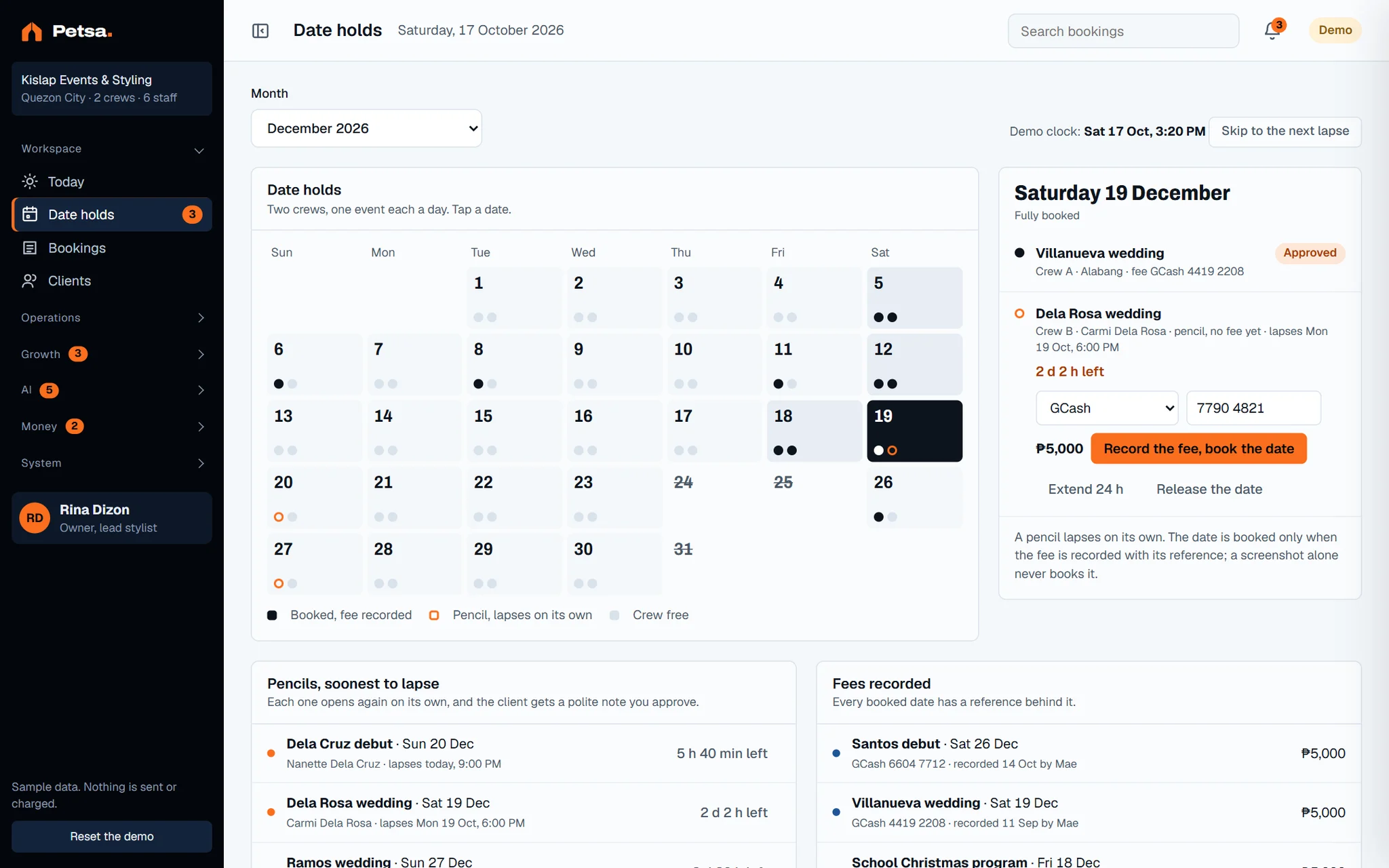Select December 5 on the calendar
This screenshot has height=868, width=1389.
point(914,298)
